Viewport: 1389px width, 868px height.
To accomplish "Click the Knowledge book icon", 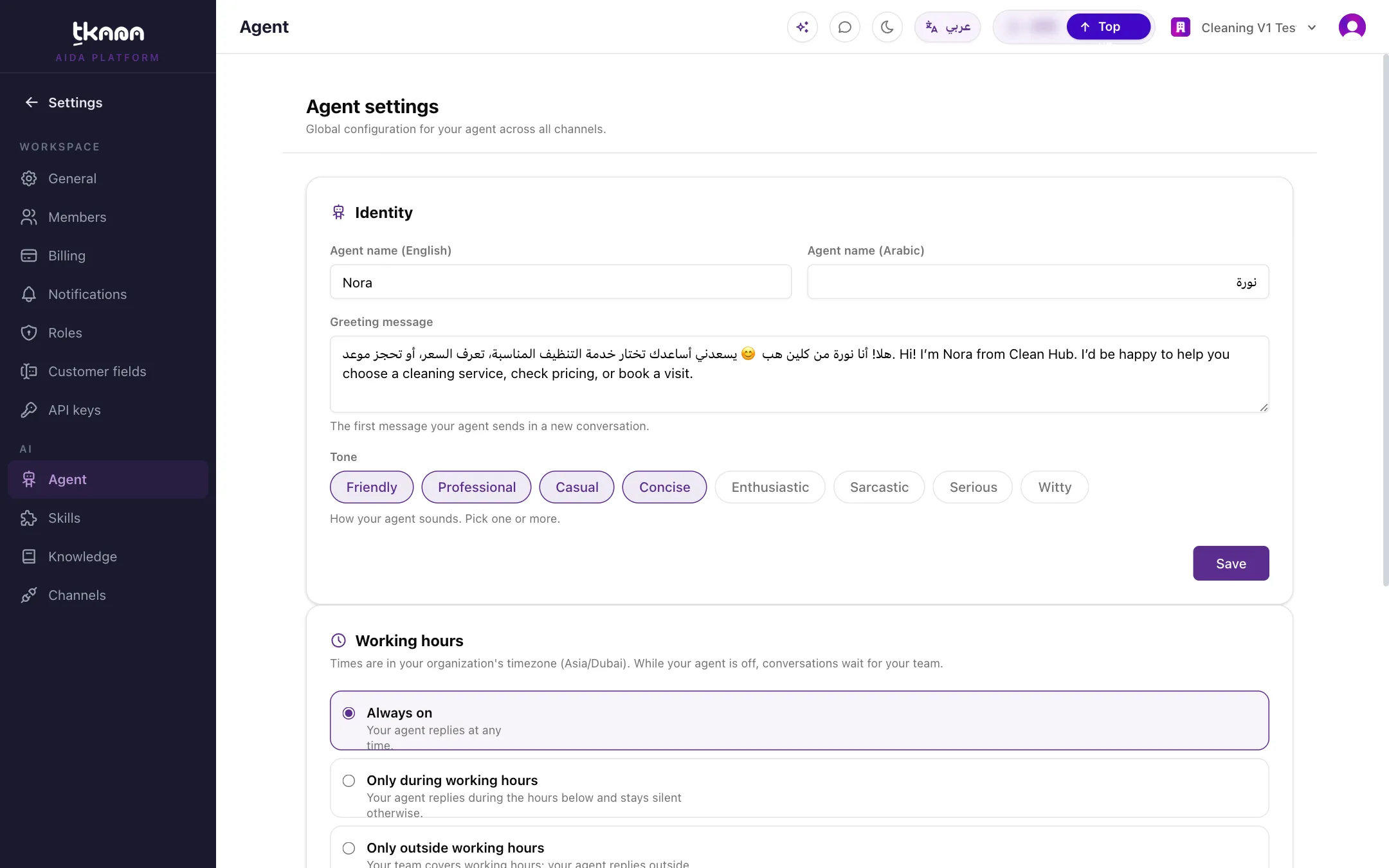I will tap(29, 557).
